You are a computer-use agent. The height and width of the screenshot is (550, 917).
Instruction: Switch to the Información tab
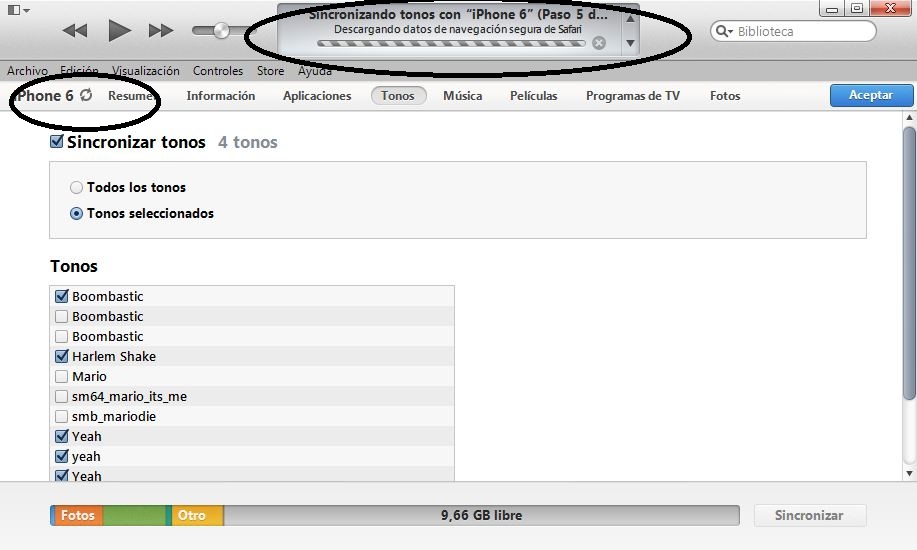[x=220, y=95]
